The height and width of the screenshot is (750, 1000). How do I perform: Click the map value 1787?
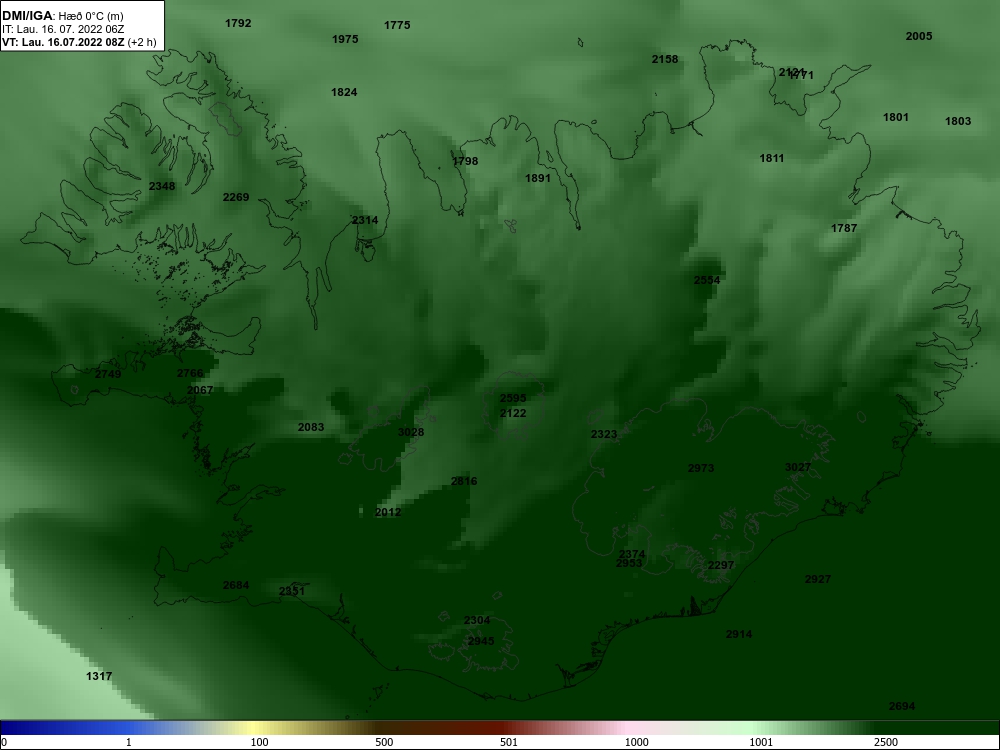[x=844, y=228]
